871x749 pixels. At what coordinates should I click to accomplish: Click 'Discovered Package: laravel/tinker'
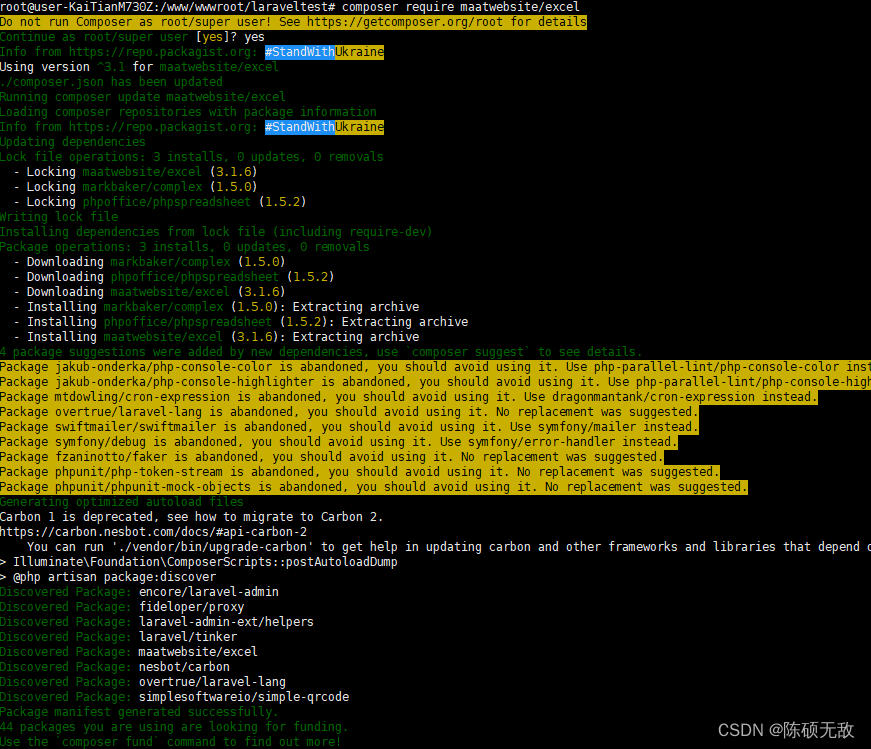click(x=118, y=637)
